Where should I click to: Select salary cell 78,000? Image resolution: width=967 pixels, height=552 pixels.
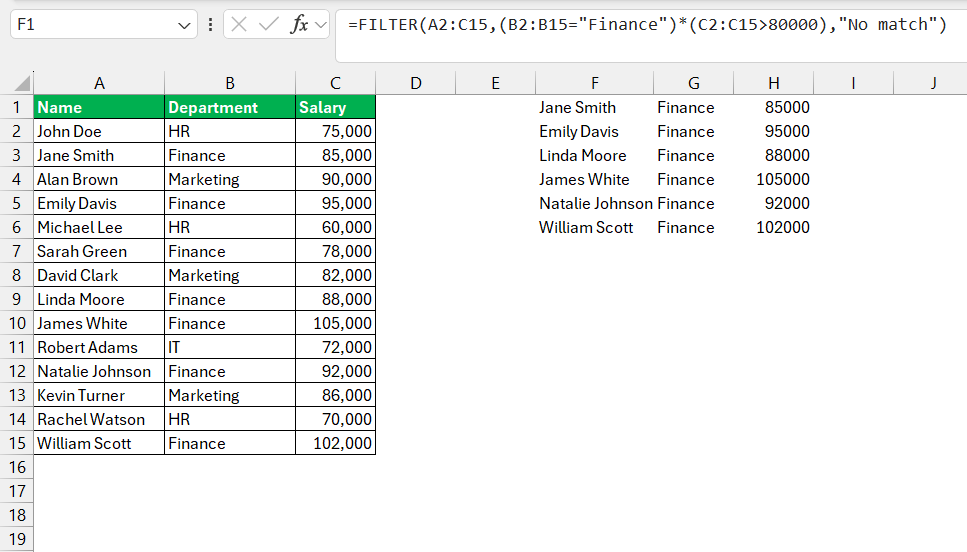pos(335,251)
